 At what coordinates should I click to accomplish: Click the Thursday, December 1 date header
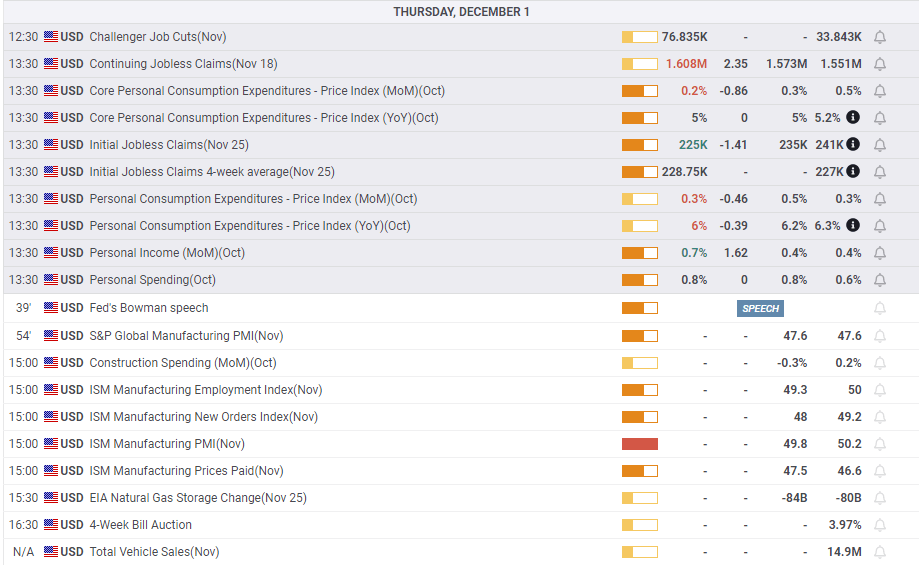(x=461, y=12)
